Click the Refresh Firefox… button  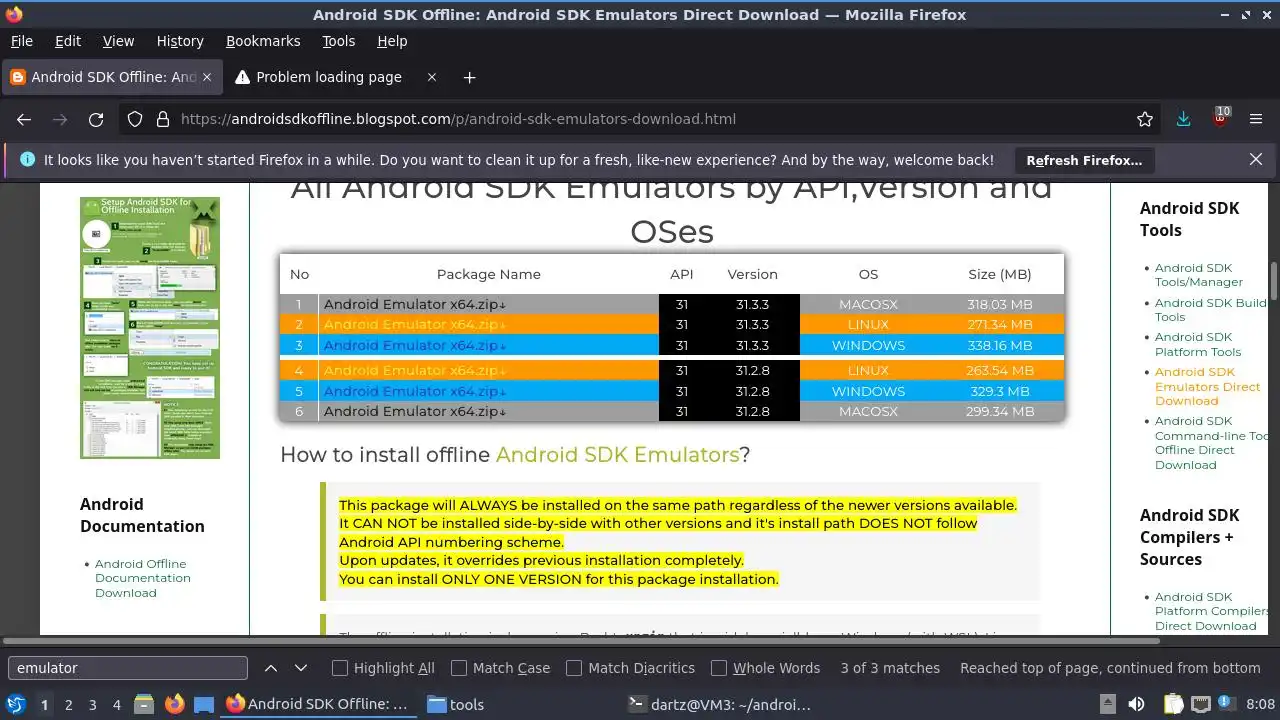point(1084,160)
